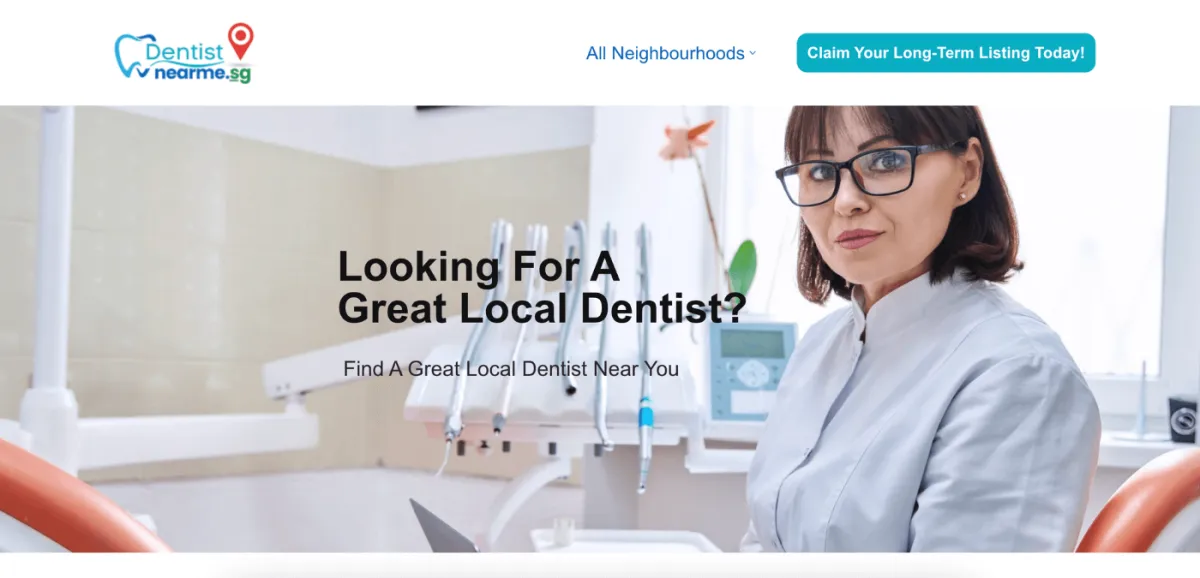Viewport: 1200px width, 578px height.
Task: Click the "Great Local Dentist?" headline line
Action: tap(542, 309)
